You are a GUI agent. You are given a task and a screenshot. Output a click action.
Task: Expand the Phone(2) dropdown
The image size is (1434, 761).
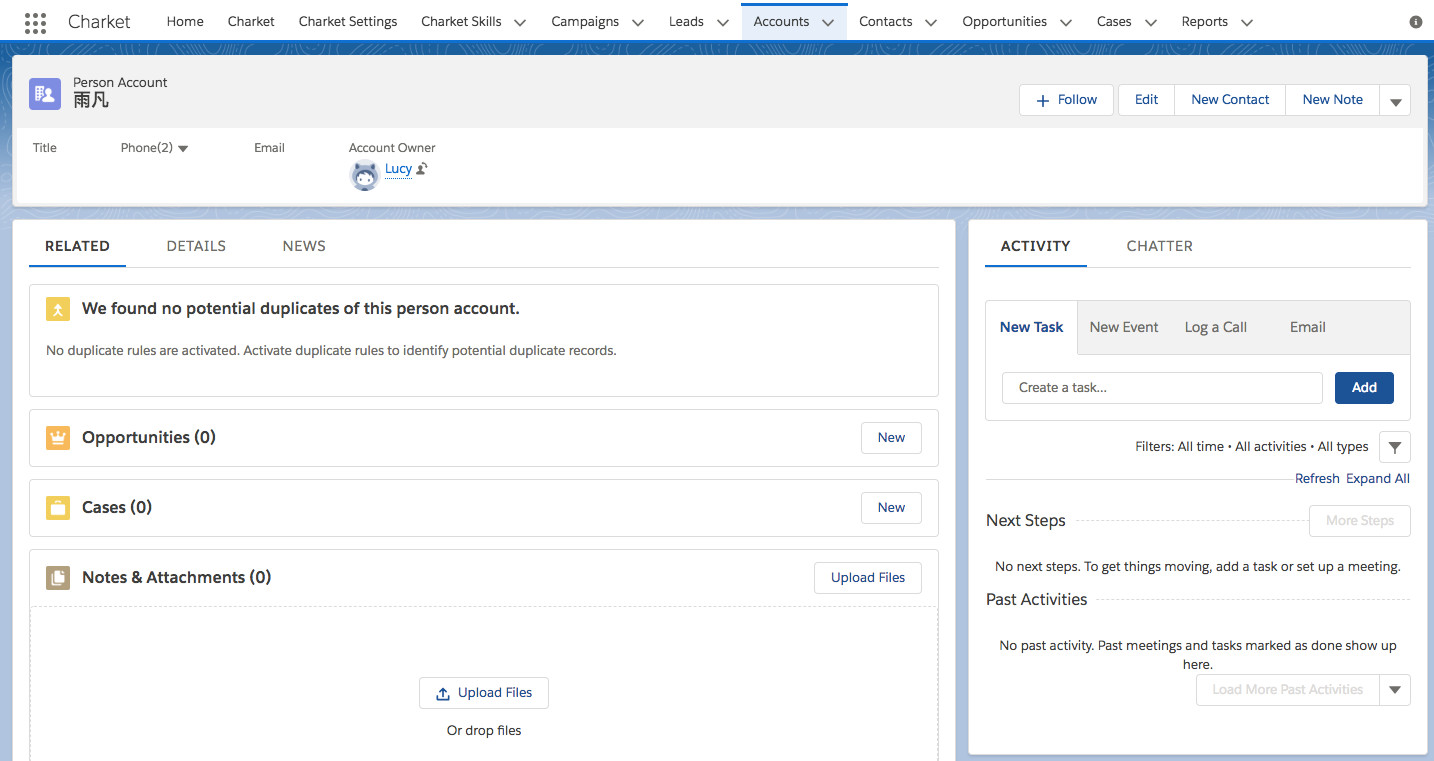pos(183,149)
